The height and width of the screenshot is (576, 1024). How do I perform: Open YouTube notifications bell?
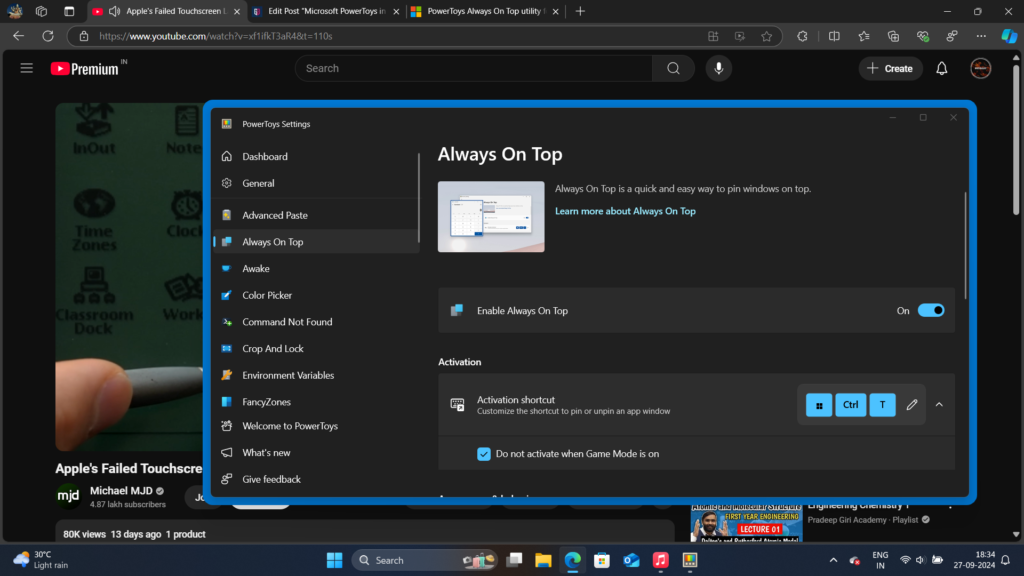942,69
